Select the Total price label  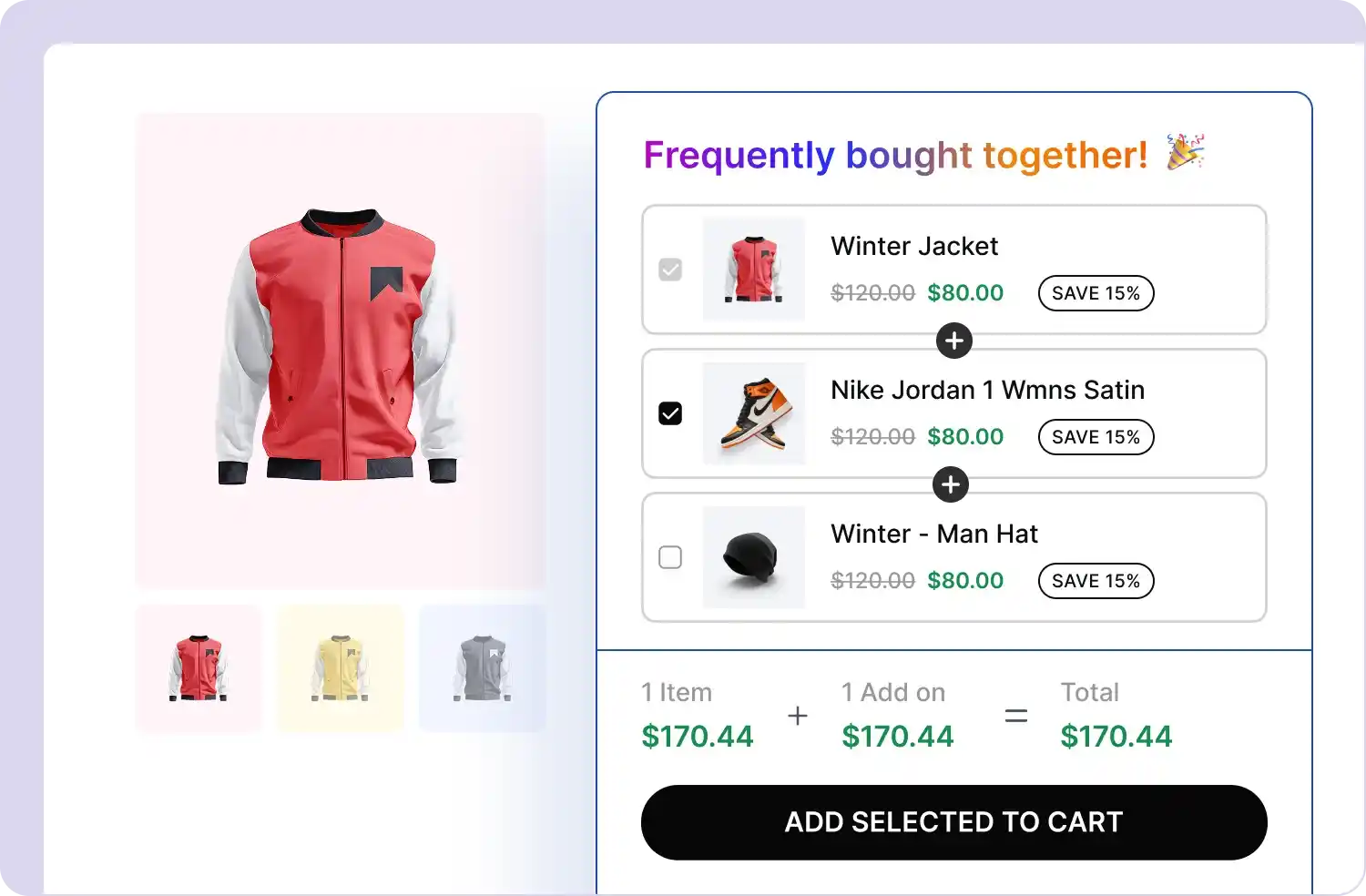pos(1089,692)
